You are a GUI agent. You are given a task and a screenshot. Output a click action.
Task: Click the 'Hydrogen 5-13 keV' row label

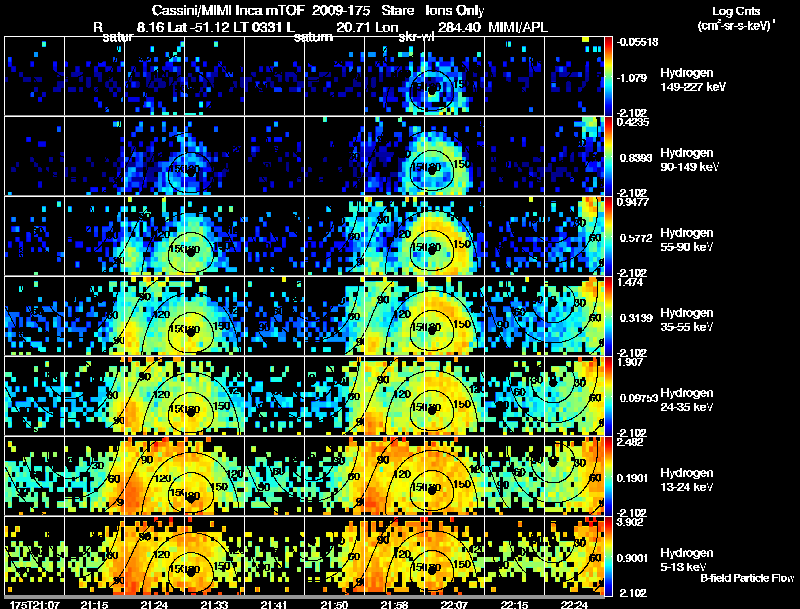[x=687, y=560]
